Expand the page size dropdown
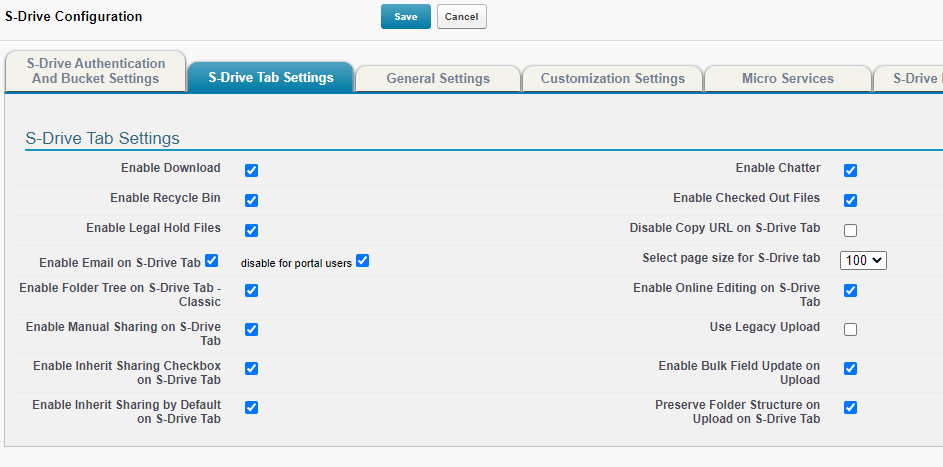The image size is (943, 467). click(x=863, y=260)
